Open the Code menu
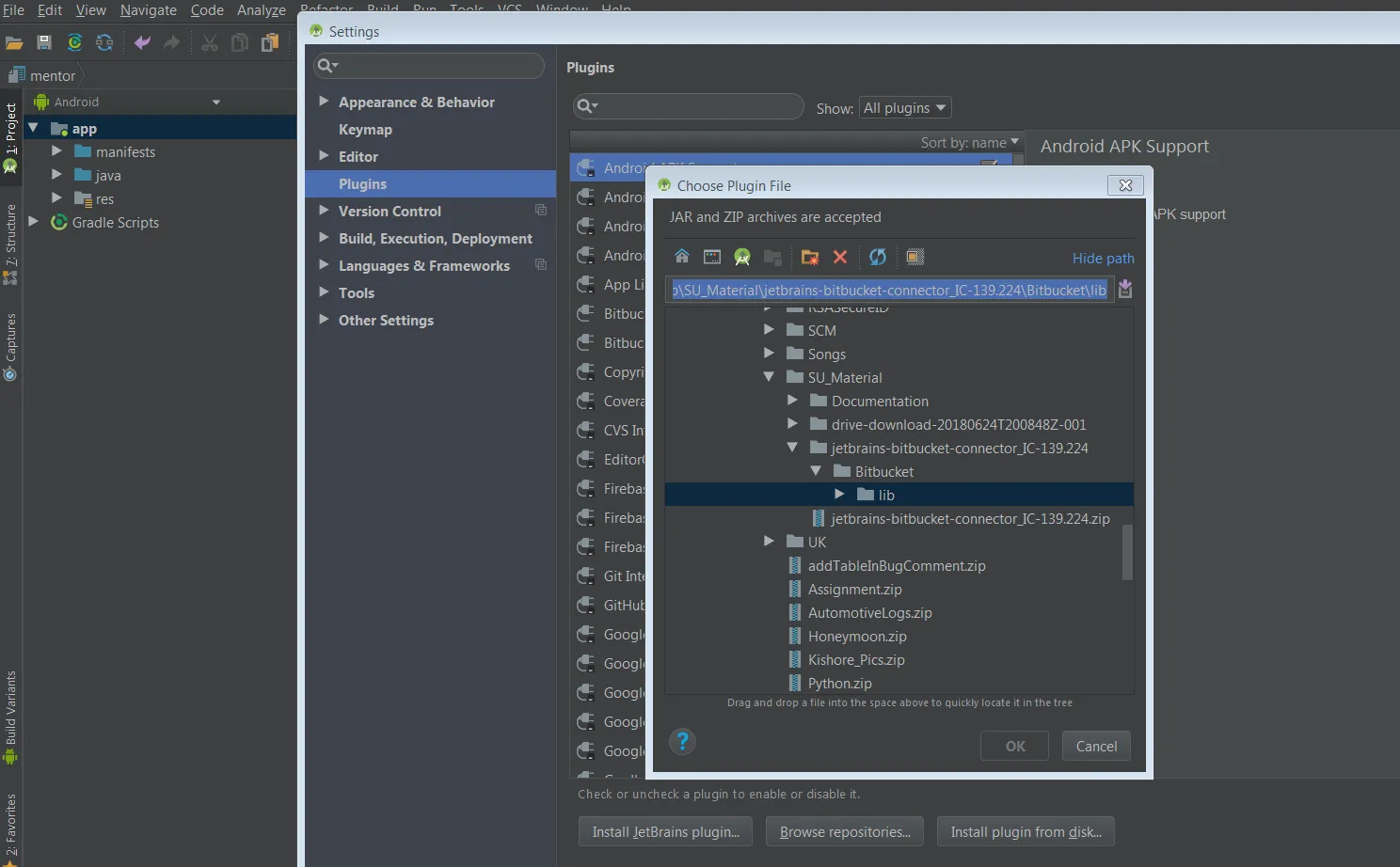1400x867 pixels. (207, 9)
